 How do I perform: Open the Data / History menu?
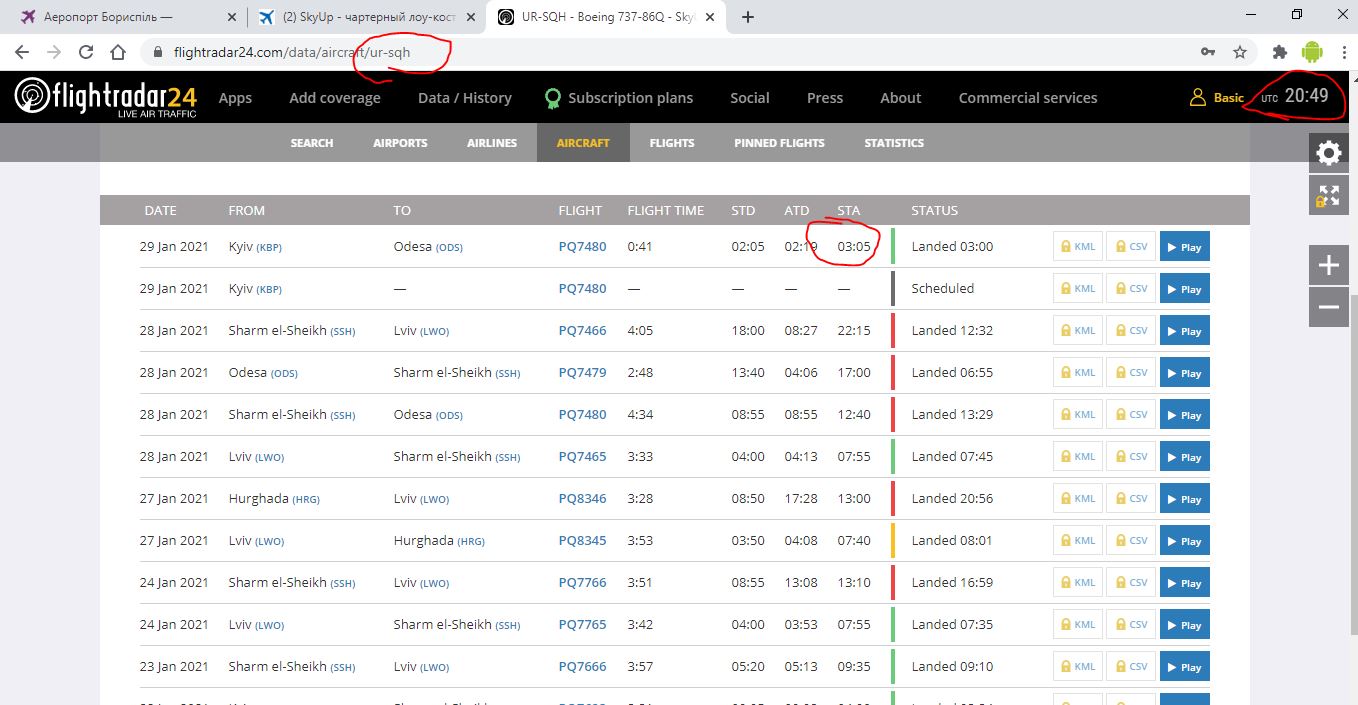tap(464, 98)
